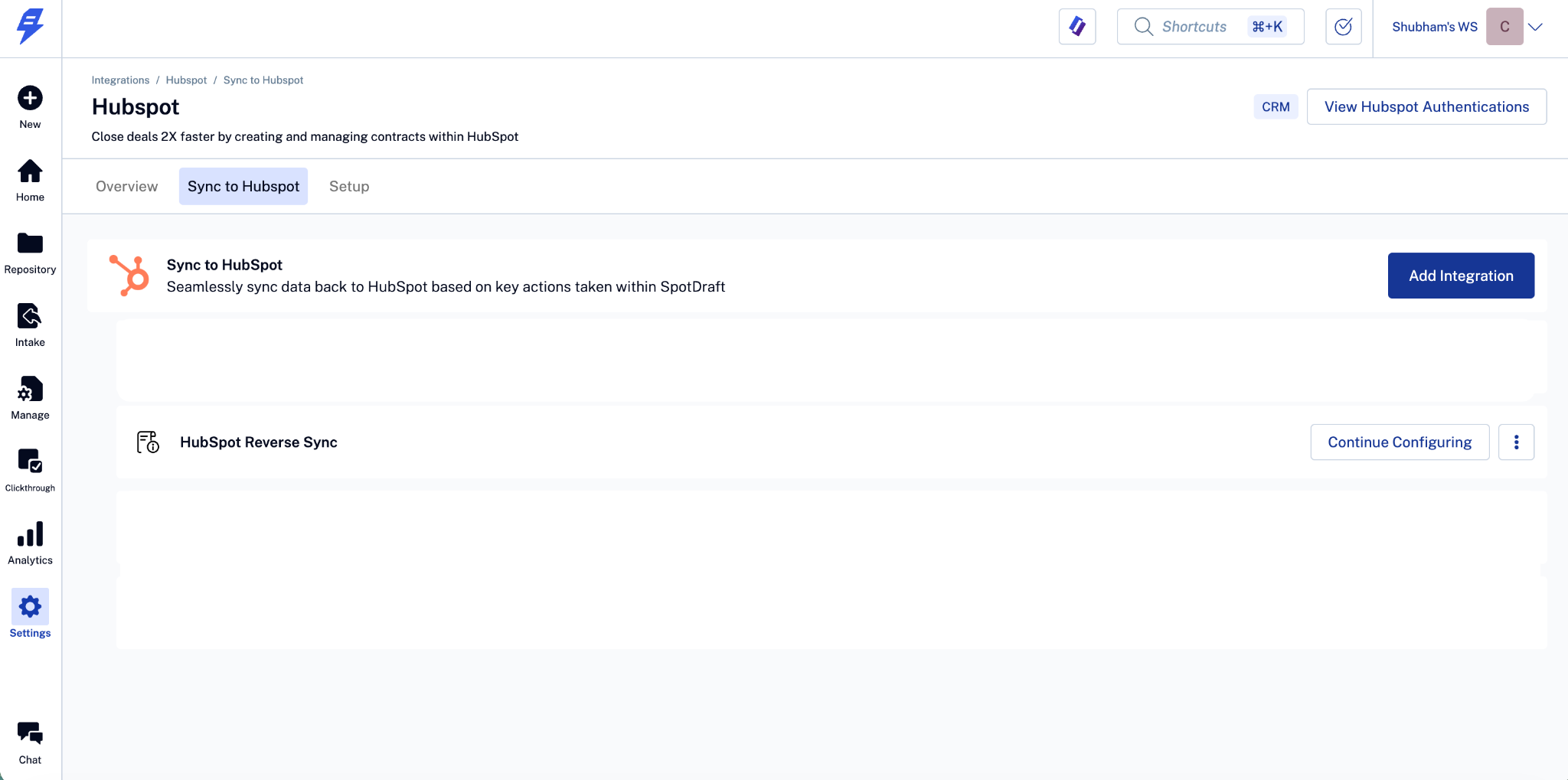Open the New item menu in the sidebar
This screenshot has width=1568, height=780.
(30, 107)
